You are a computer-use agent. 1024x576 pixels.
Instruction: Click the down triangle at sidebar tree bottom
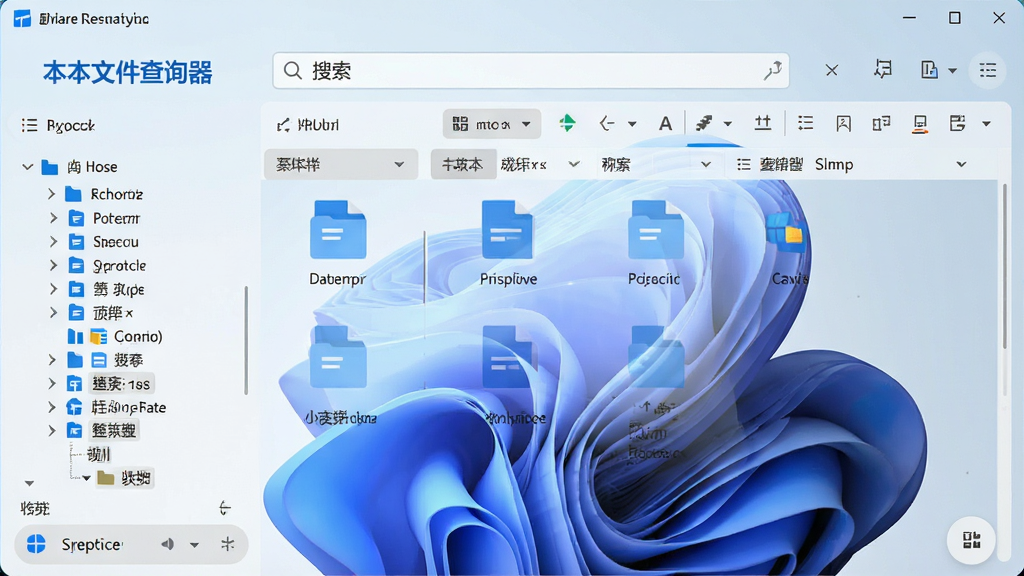tap(29, 483)
